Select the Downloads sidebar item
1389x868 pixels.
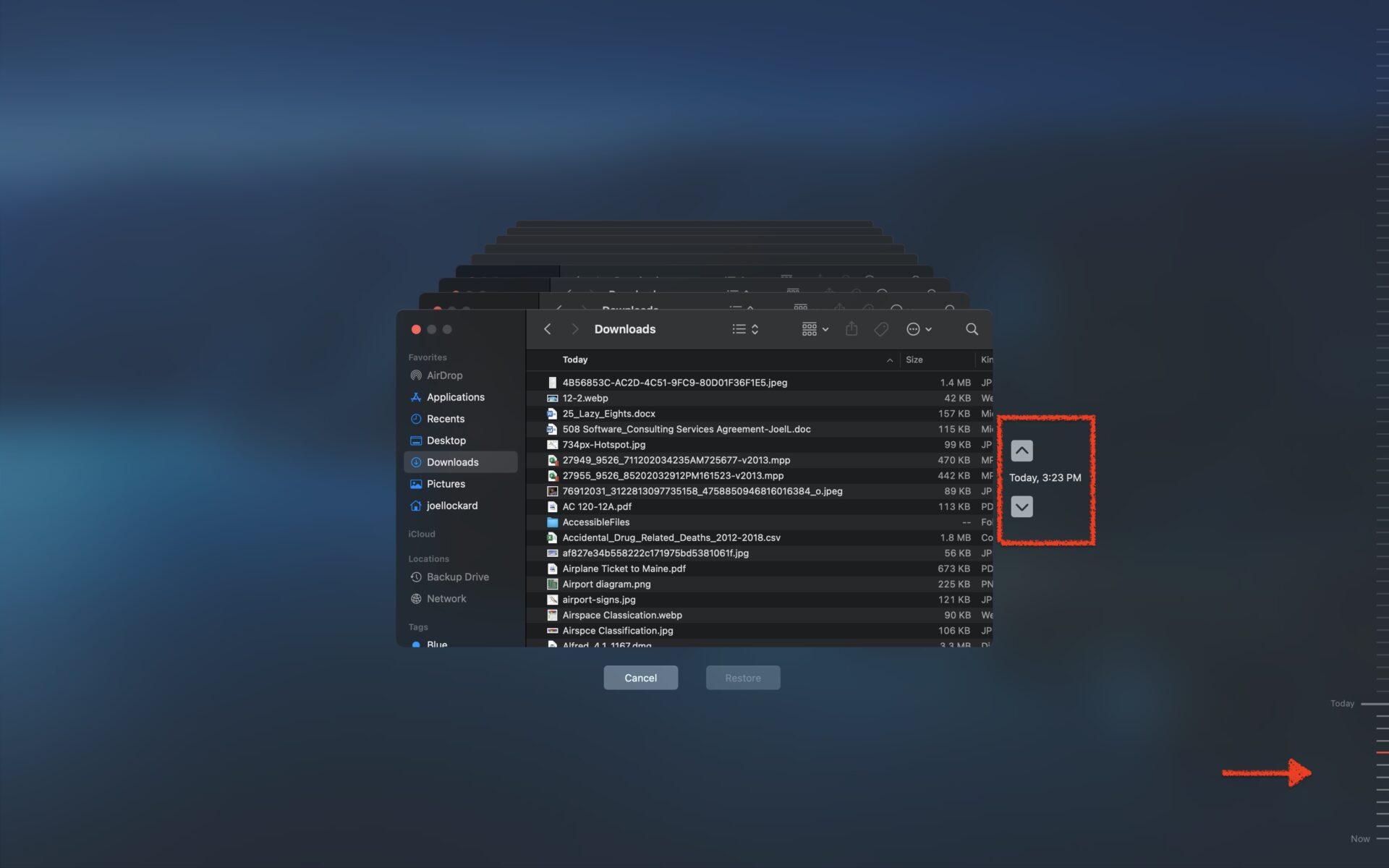click(452, 461)
